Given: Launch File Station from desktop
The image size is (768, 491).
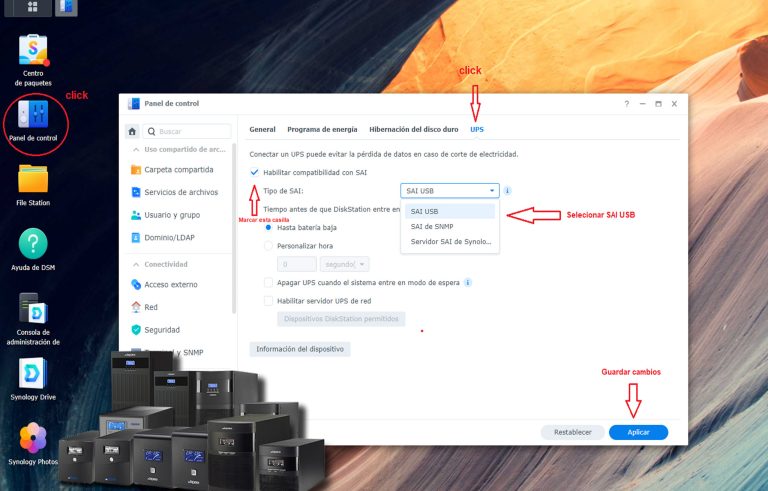Looking at the screenshot, I should coord(33,179).
